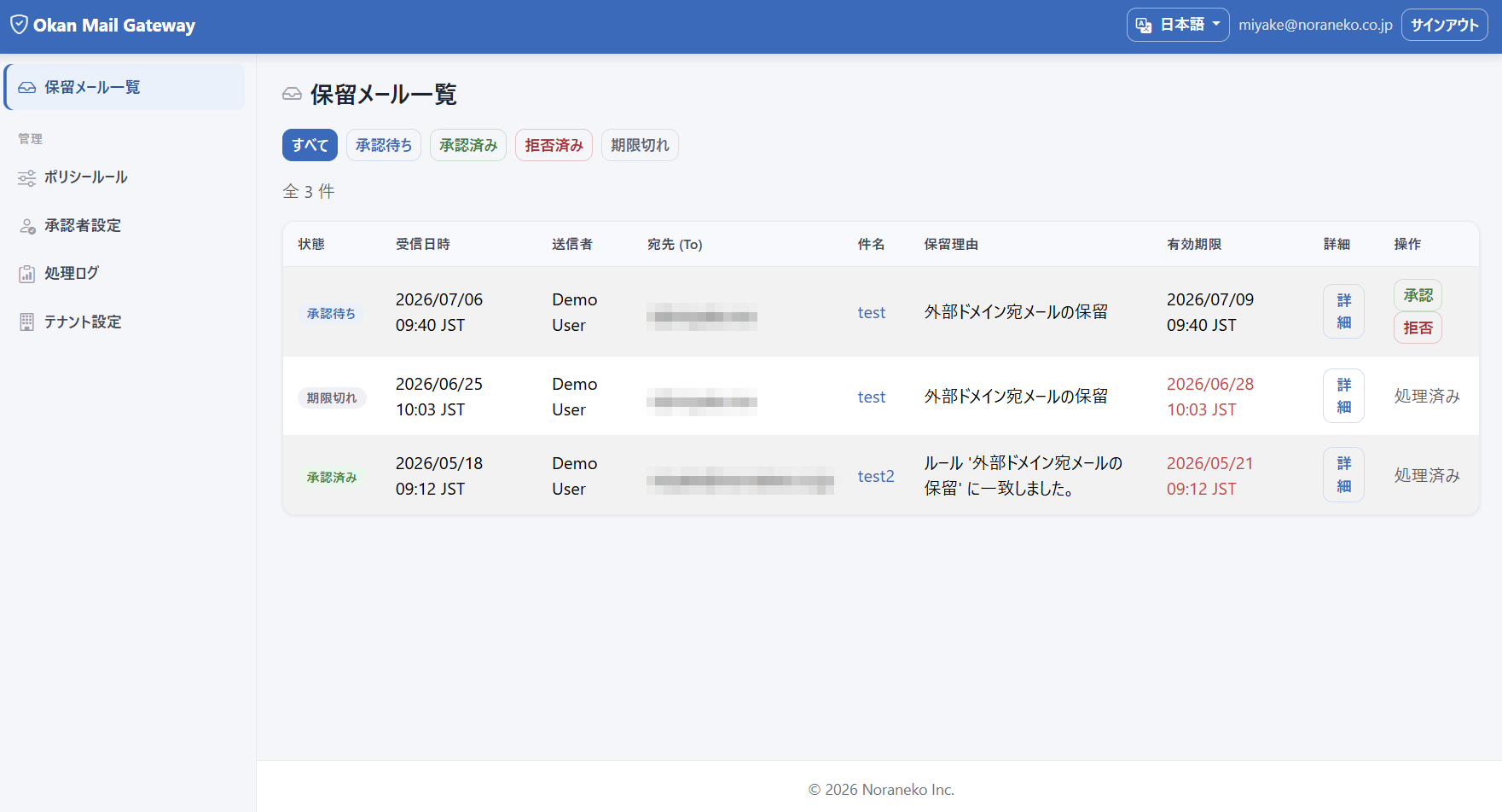Viewport: 1502px width, 812px height.
Task: Approve the pending mail with 承認 button
Action: (x=1418, y=295)
